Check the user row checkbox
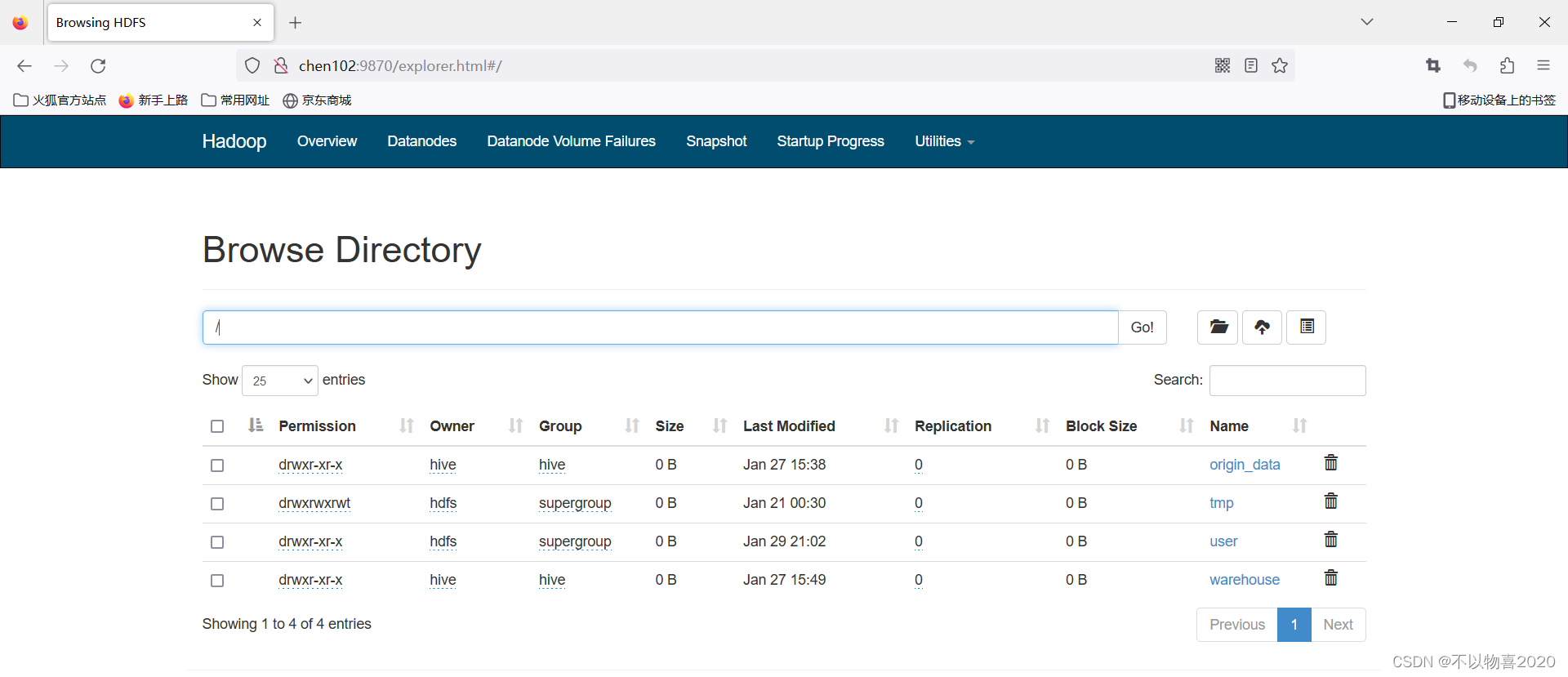1568x677 pixels. (217, 542)
